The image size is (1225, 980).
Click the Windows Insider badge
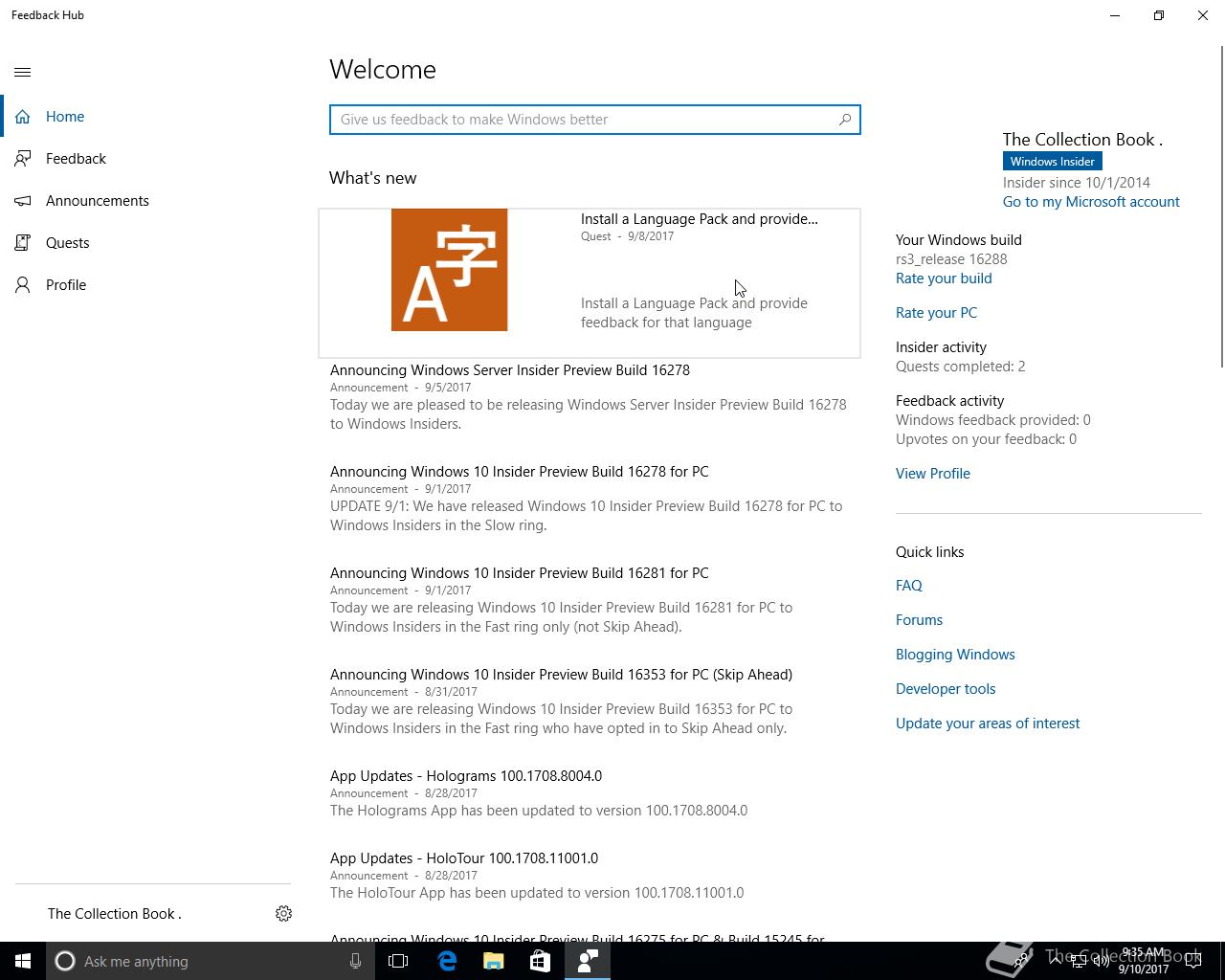click(1052, 162)
